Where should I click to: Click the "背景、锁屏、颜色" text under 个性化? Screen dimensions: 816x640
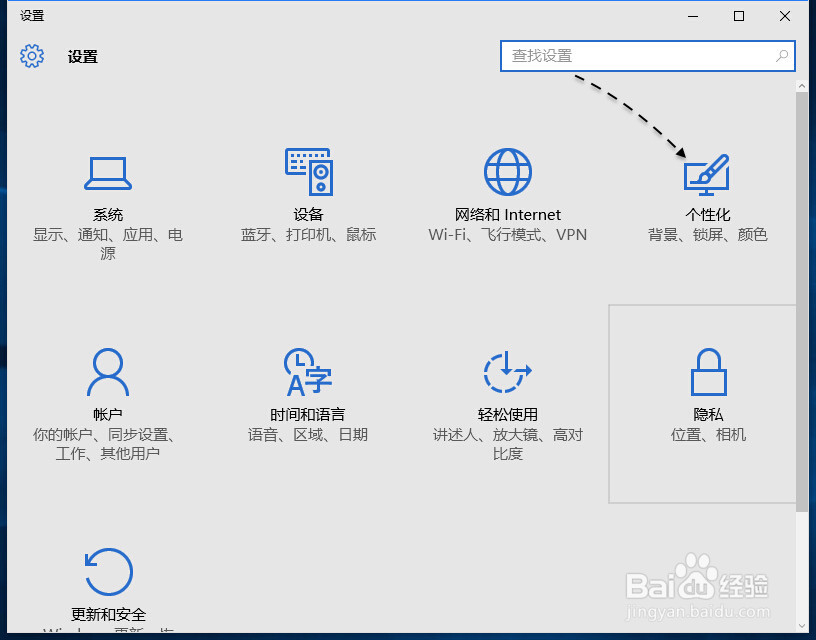pyautogui.click(x=707, y=234)
